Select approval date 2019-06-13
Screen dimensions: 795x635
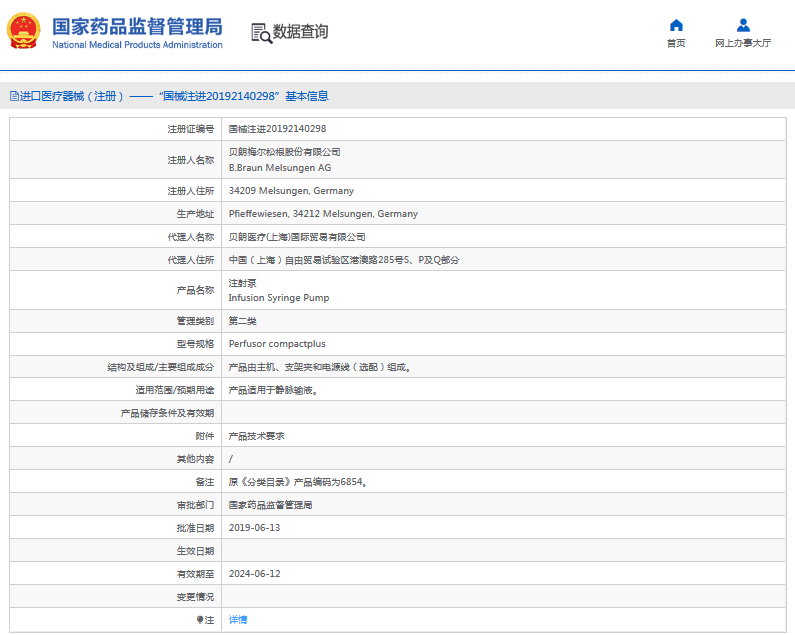pyautogui.click(x=255, y=528)
